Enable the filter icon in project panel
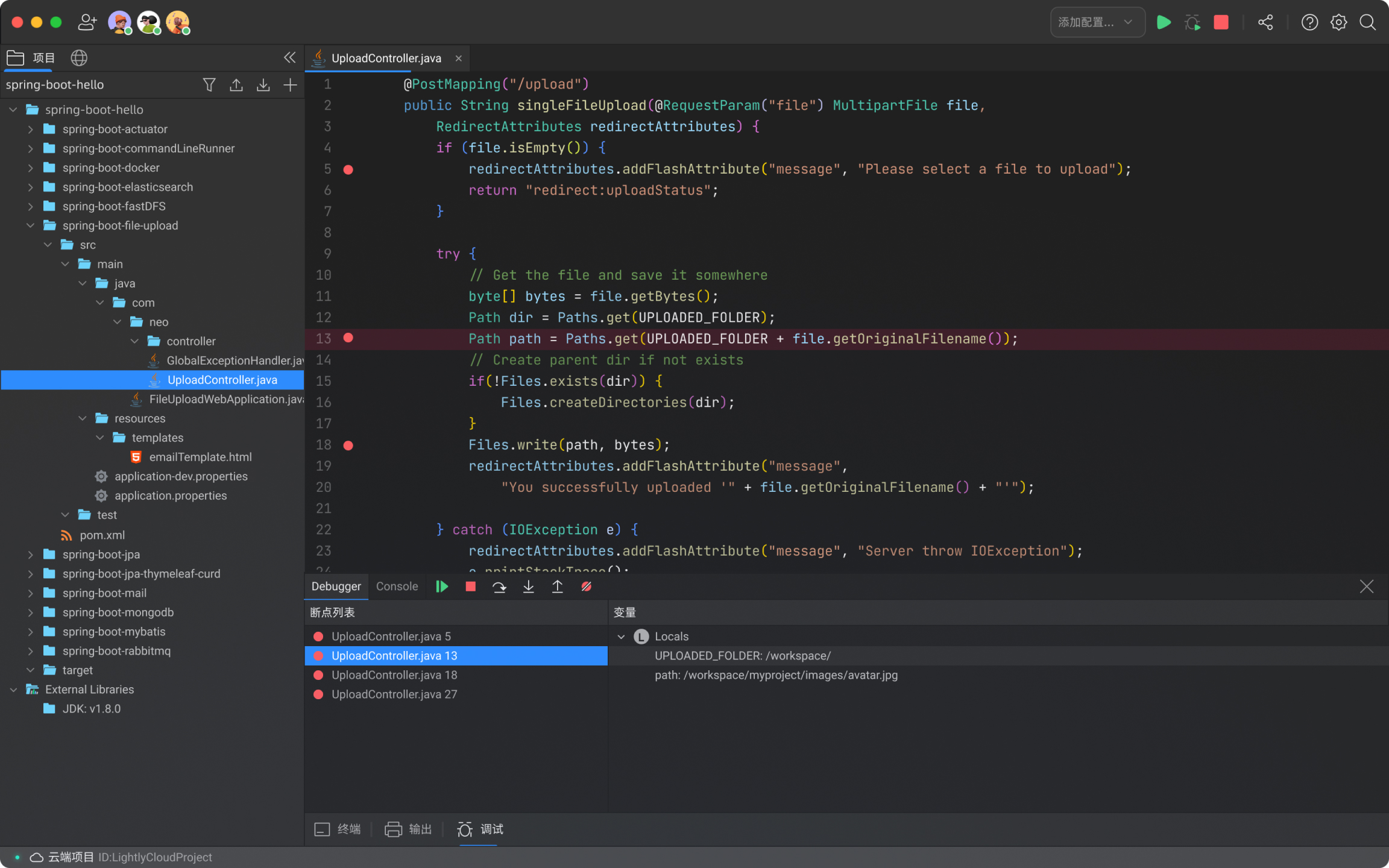Image resolution: width=1389 pixels, height=868 pixels. click(x=210, y=85)
